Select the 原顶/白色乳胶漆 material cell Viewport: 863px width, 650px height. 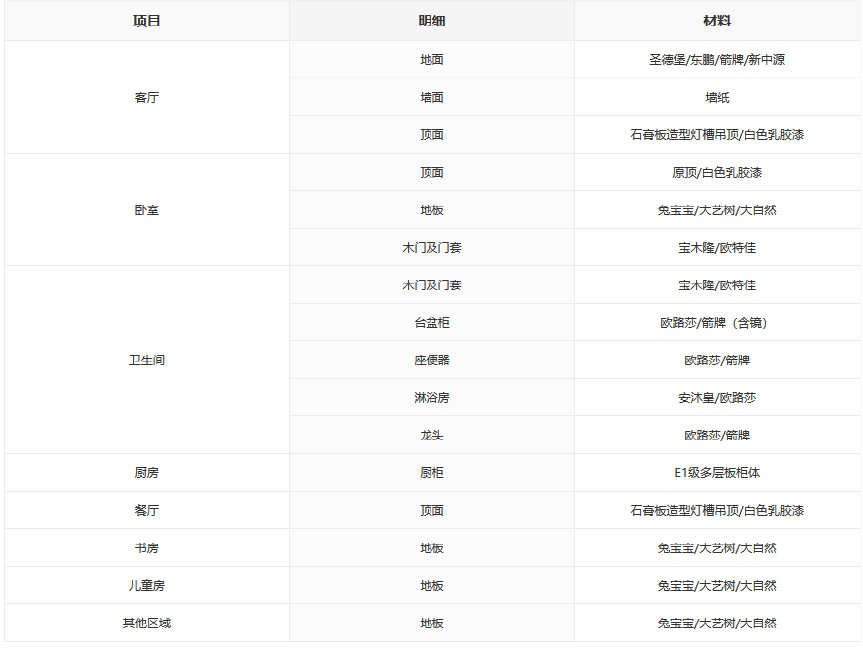(717, 172)
